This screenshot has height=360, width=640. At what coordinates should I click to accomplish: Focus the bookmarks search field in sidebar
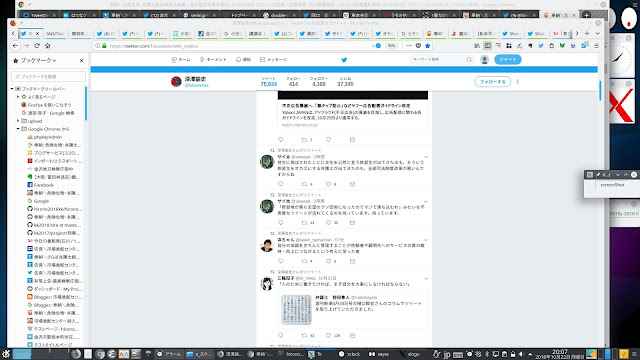click(x=49, y=76)
